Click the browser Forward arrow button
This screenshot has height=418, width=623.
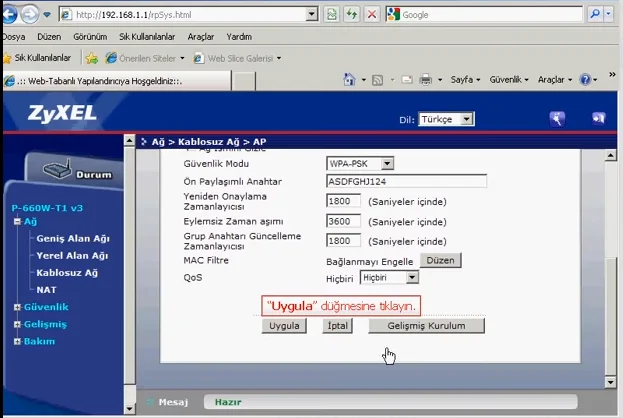[x=29, y=15]
